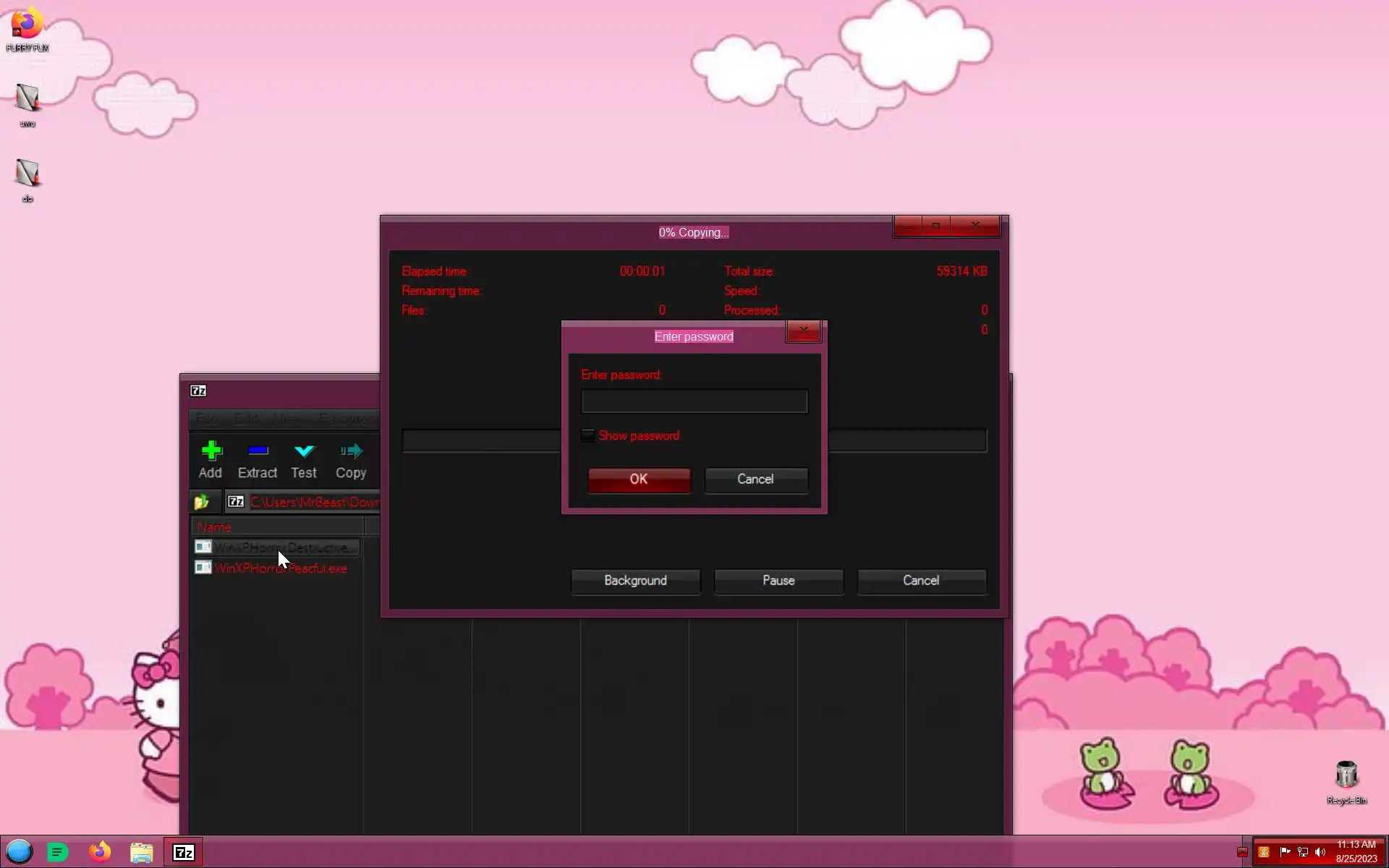
Task: Click Cancel in the password dialog
Action: (755, 480)
